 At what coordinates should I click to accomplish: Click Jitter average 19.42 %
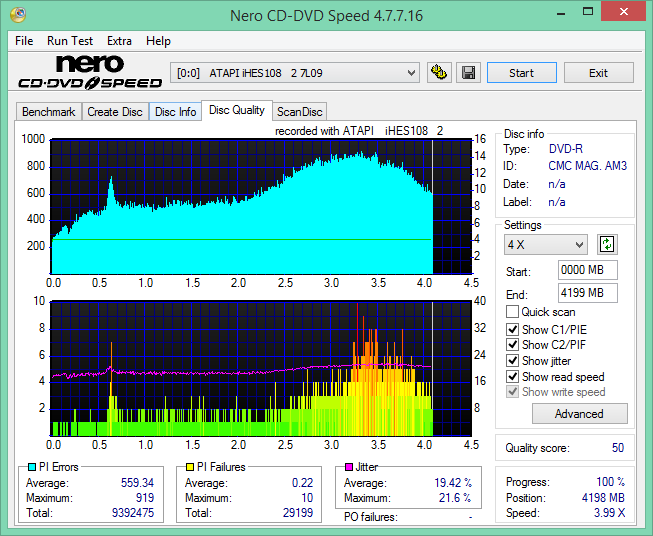pyautogui.click(x=453, y=483)
